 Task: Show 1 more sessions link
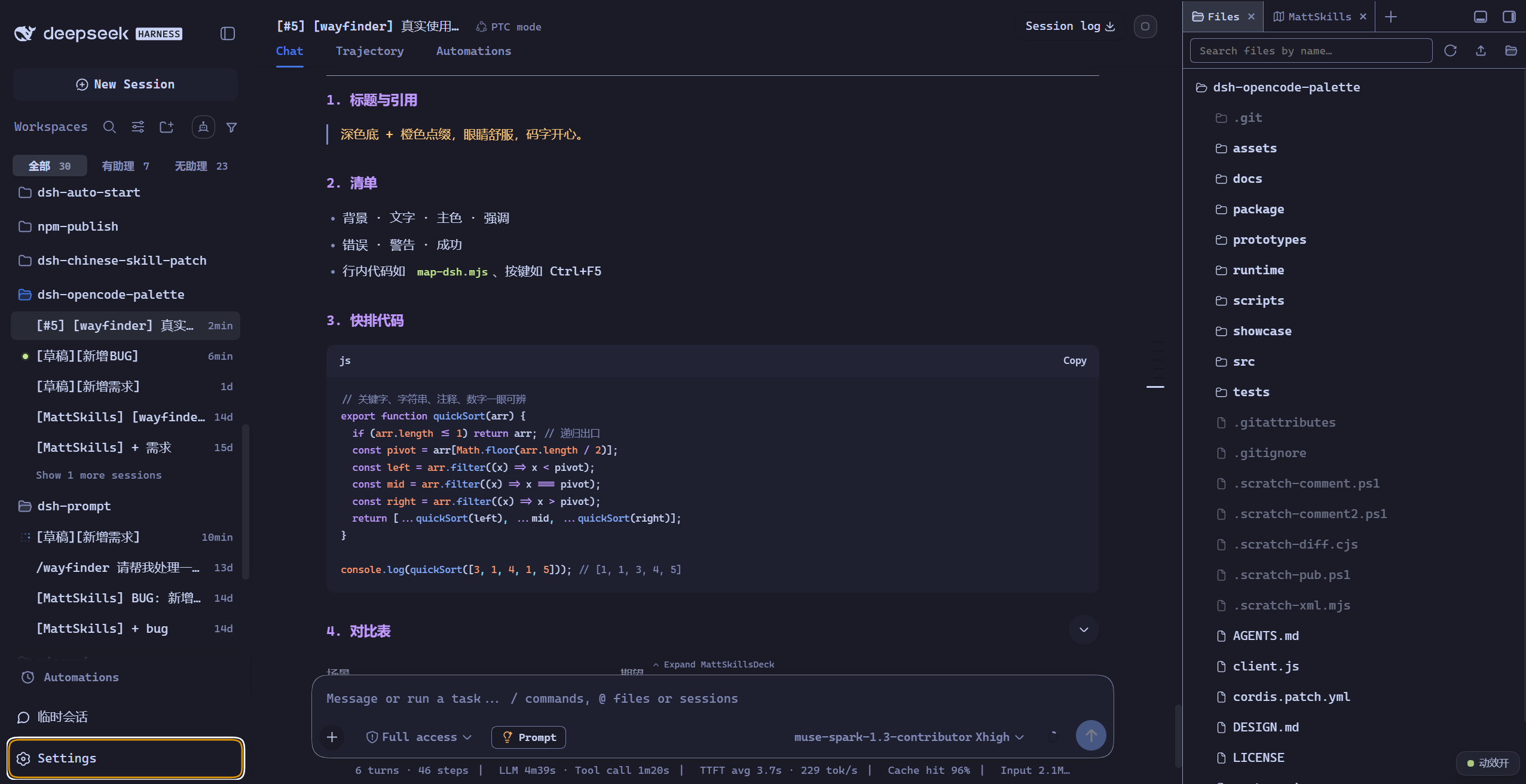[99, 475]
